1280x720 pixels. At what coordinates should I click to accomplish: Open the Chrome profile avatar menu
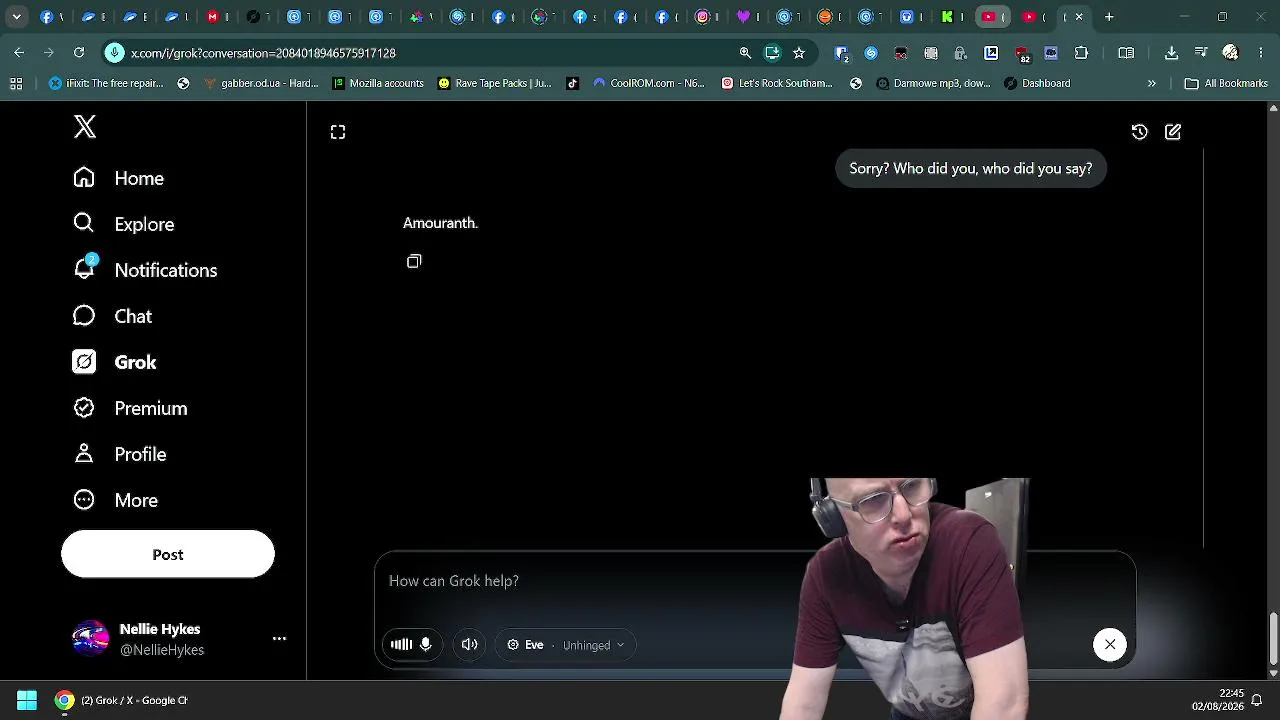click(1231, 53)
